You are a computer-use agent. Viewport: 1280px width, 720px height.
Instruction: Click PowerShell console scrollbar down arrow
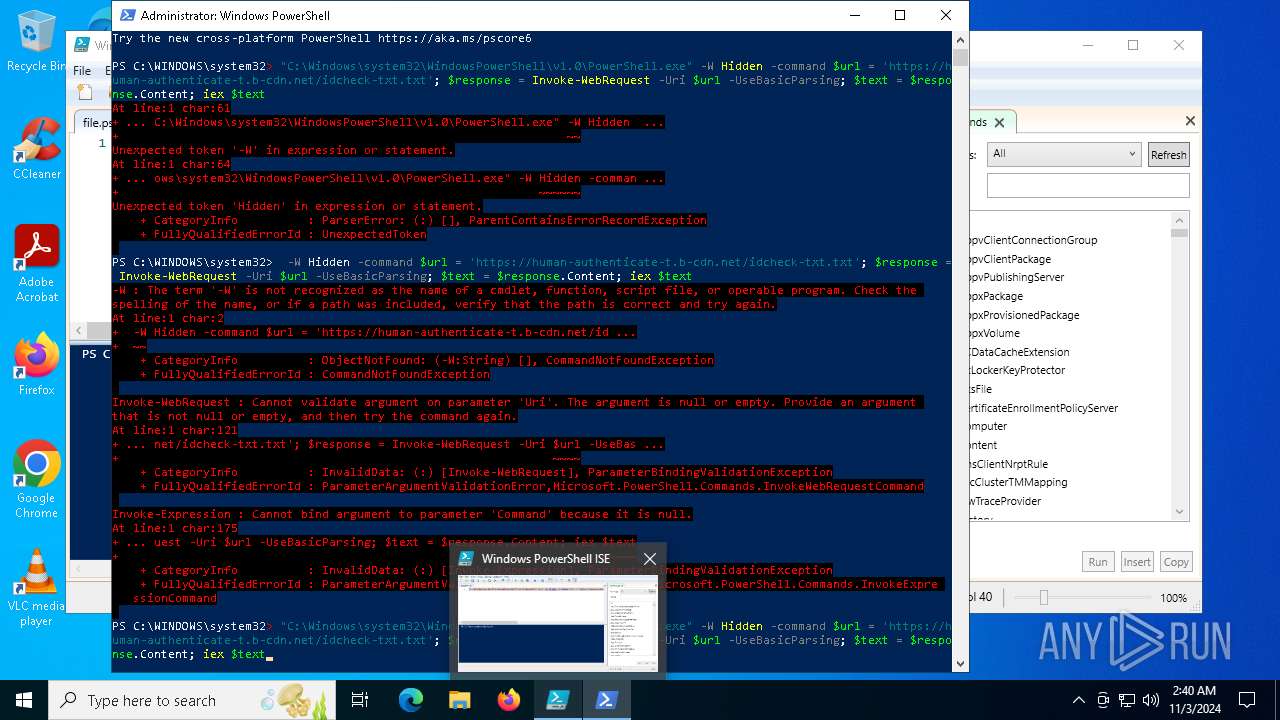[x=960, y=663]
